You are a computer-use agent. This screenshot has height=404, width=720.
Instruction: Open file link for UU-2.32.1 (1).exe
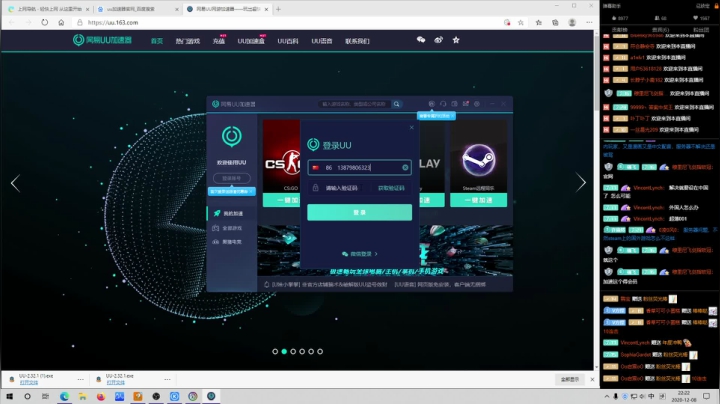28,382
